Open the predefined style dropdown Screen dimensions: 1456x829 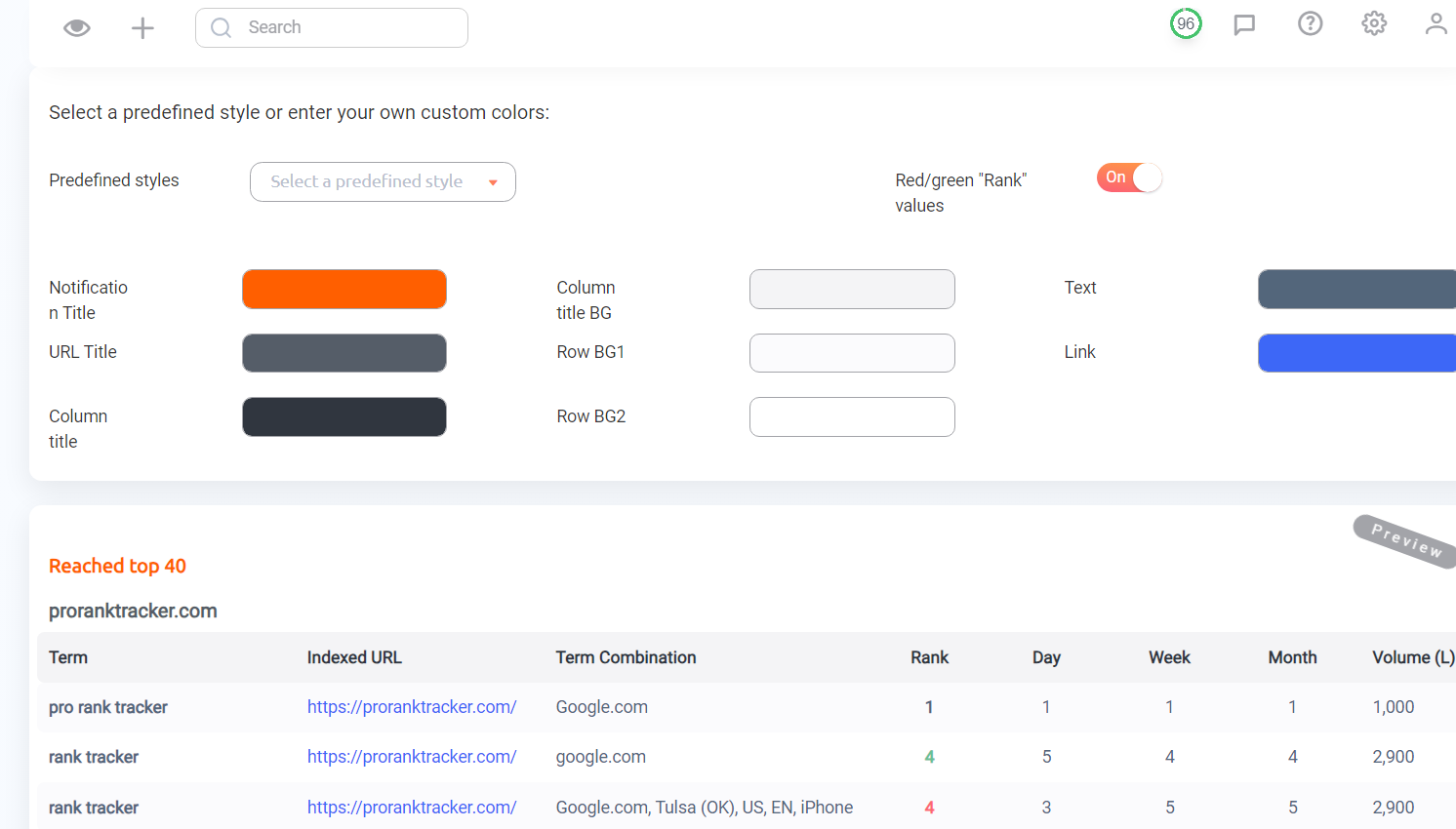tap(383, 181)
